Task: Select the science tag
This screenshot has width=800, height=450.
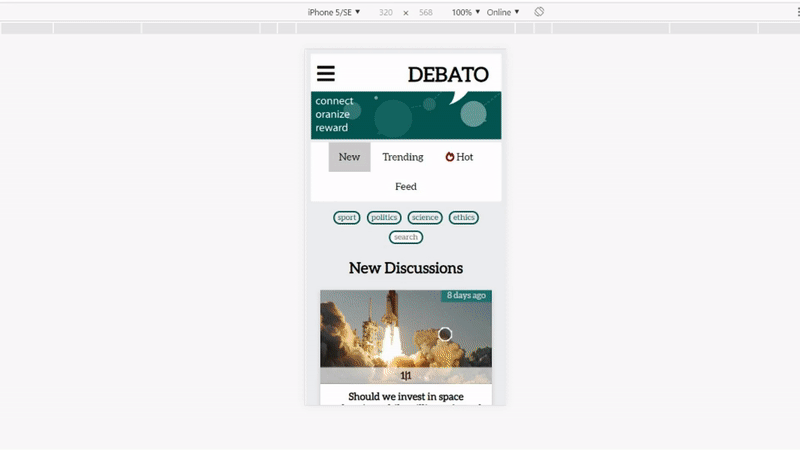Action: click(x=425, y=217)
